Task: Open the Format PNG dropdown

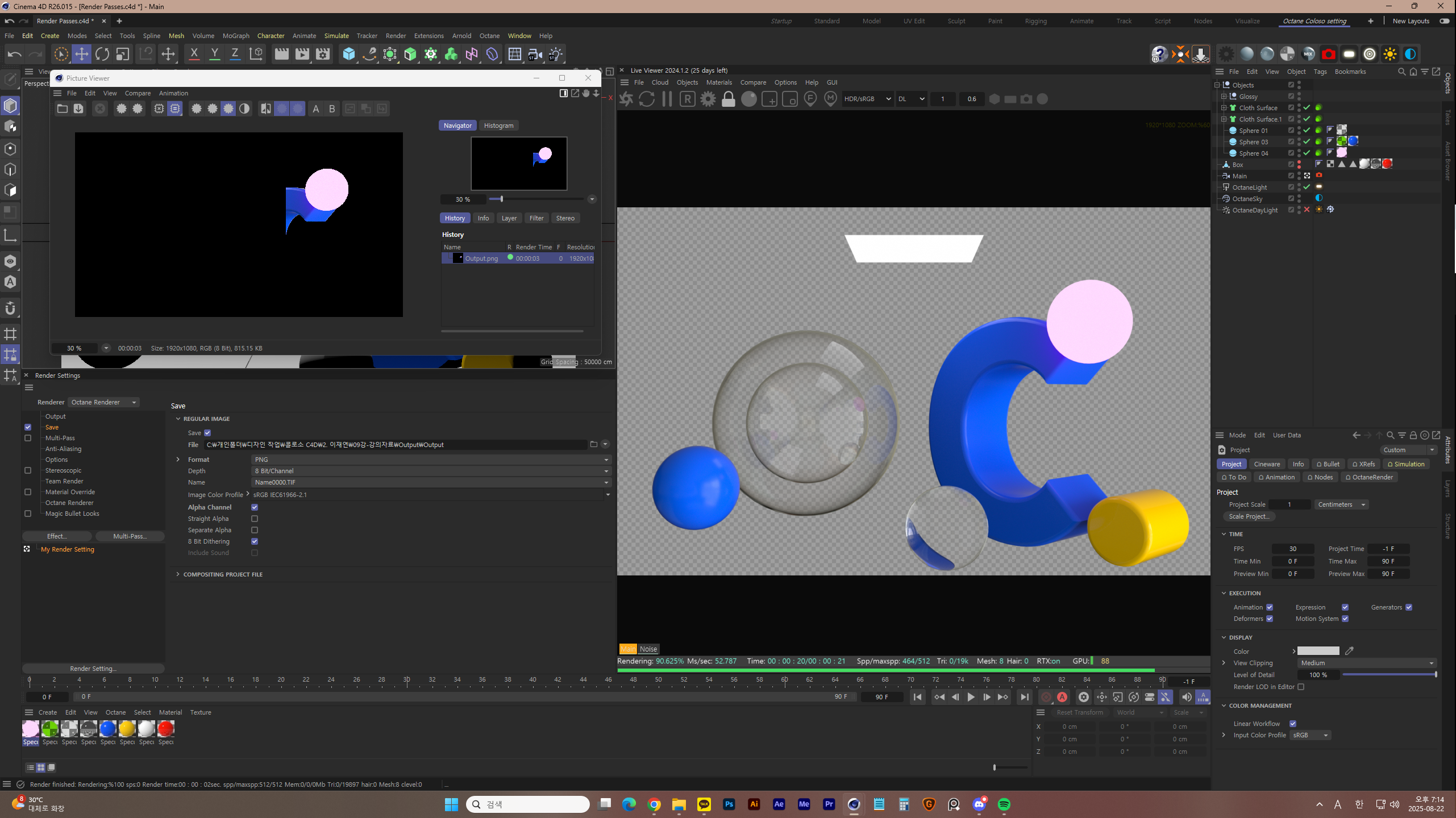Action: 431,460
